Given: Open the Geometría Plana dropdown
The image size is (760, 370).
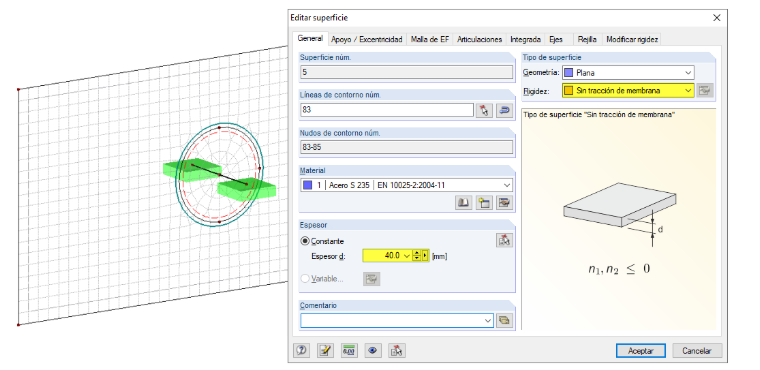Looking at the screenshot, I should coord(688,73).
